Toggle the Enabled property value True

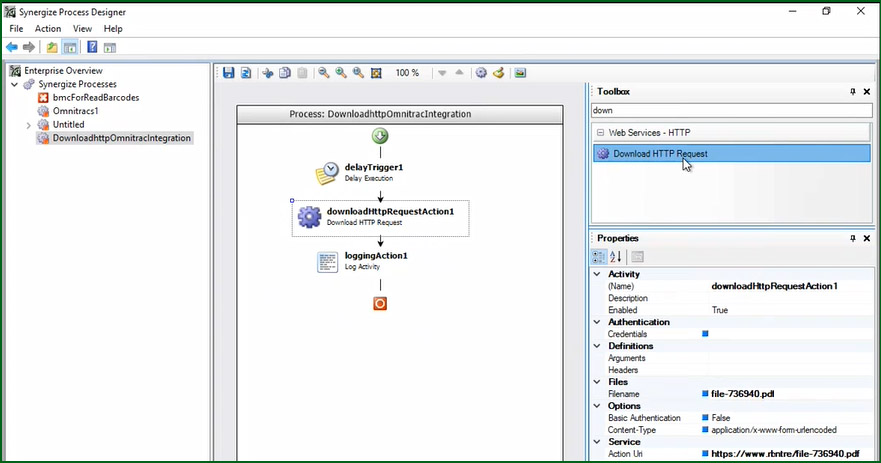[719, 310]
